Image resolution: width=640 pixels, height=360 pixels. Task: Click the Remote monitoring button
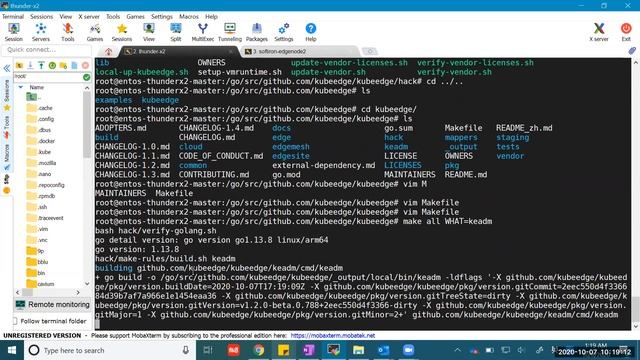[x=52, y=304]
